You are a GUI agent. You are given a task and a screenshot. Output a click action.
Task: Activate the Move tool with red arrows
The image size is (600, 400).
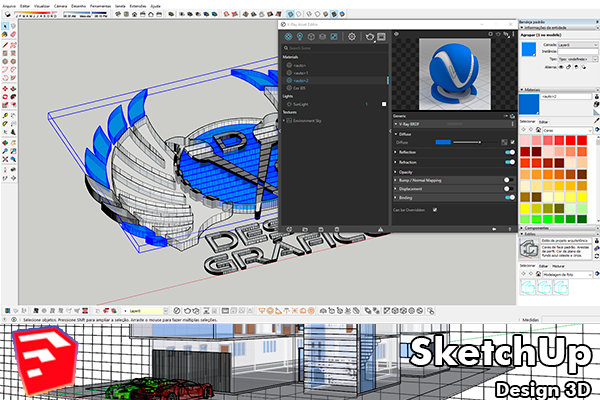5,88
